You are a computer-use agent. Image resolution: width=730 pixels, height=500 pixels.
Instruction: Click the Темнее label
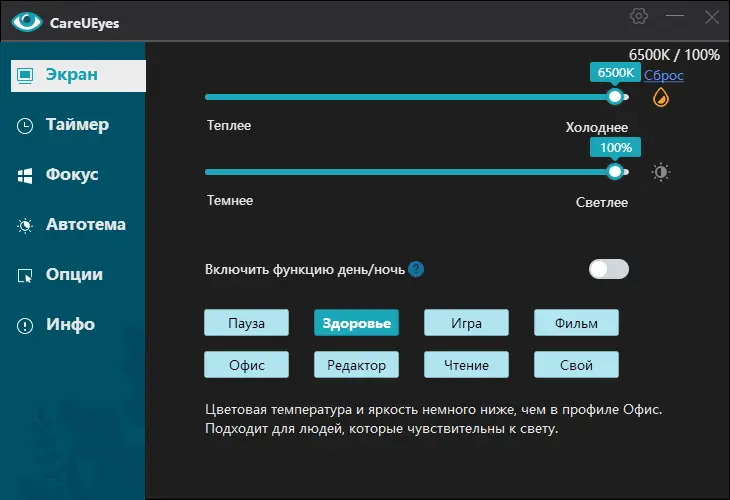[230, 201]
